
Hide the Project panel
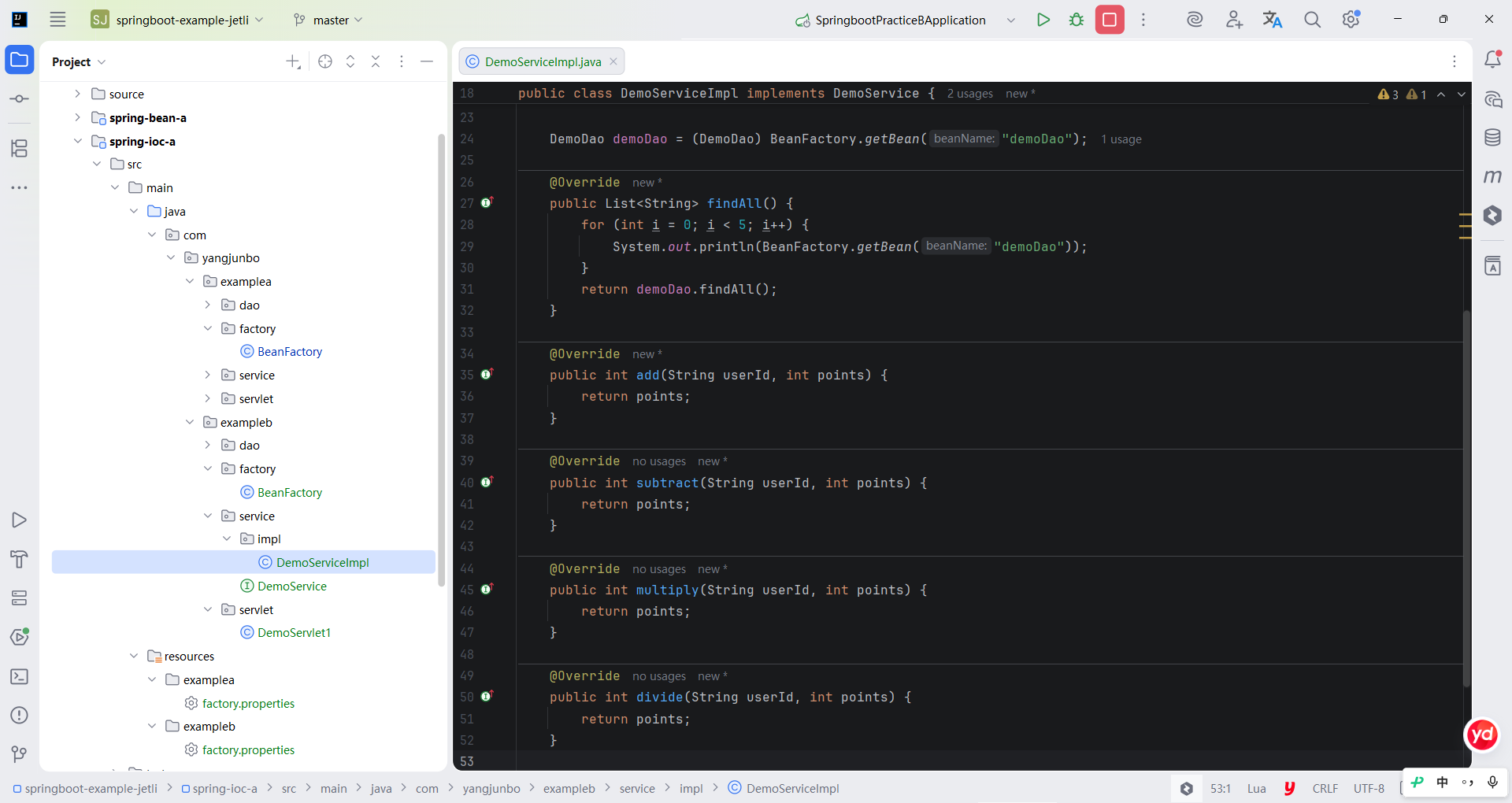tap(427, 61)
